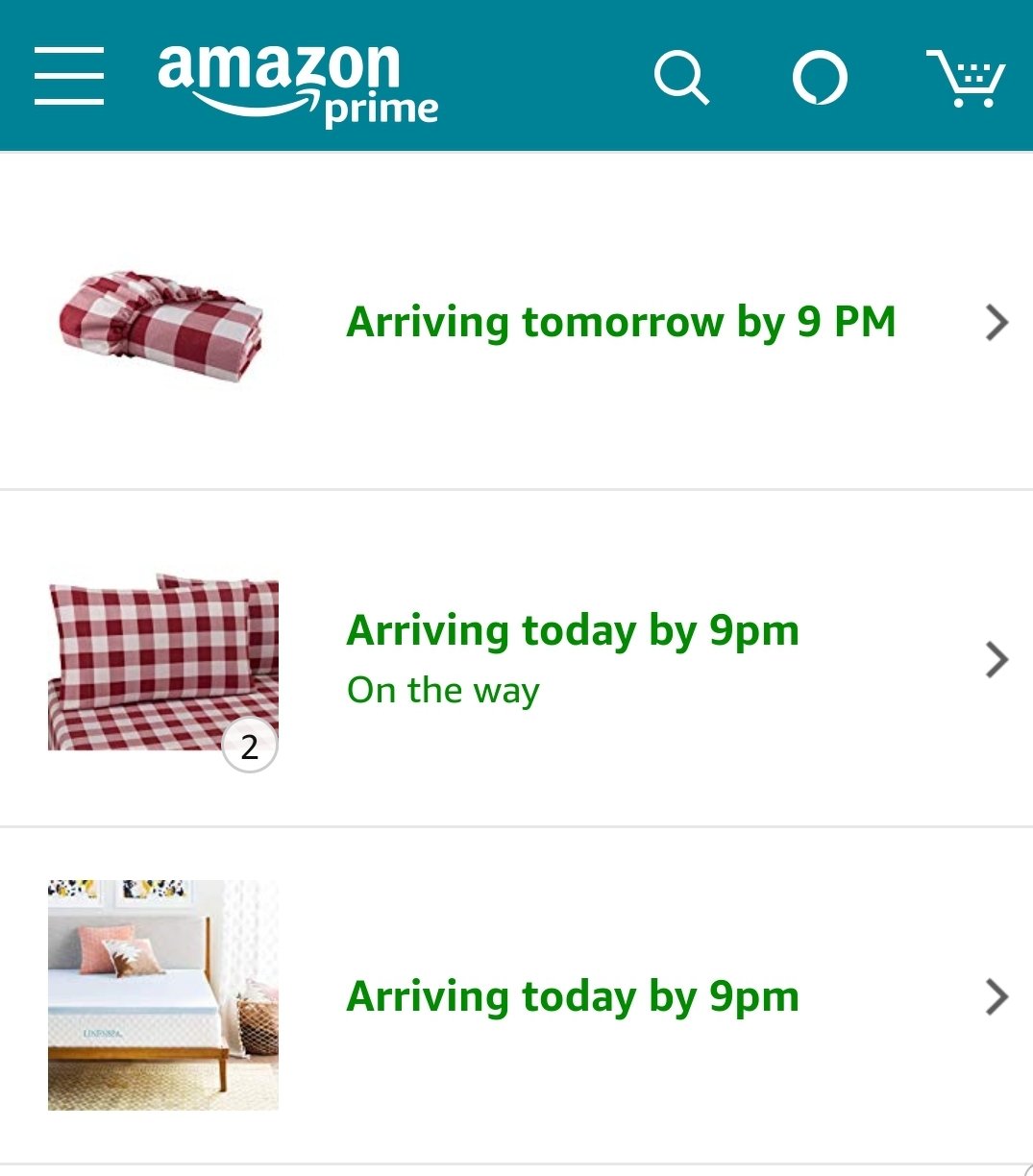This screenshot has height=1176, width=1033.
Task: Open the shopping cart icon
Action: (x=966, y=77)
